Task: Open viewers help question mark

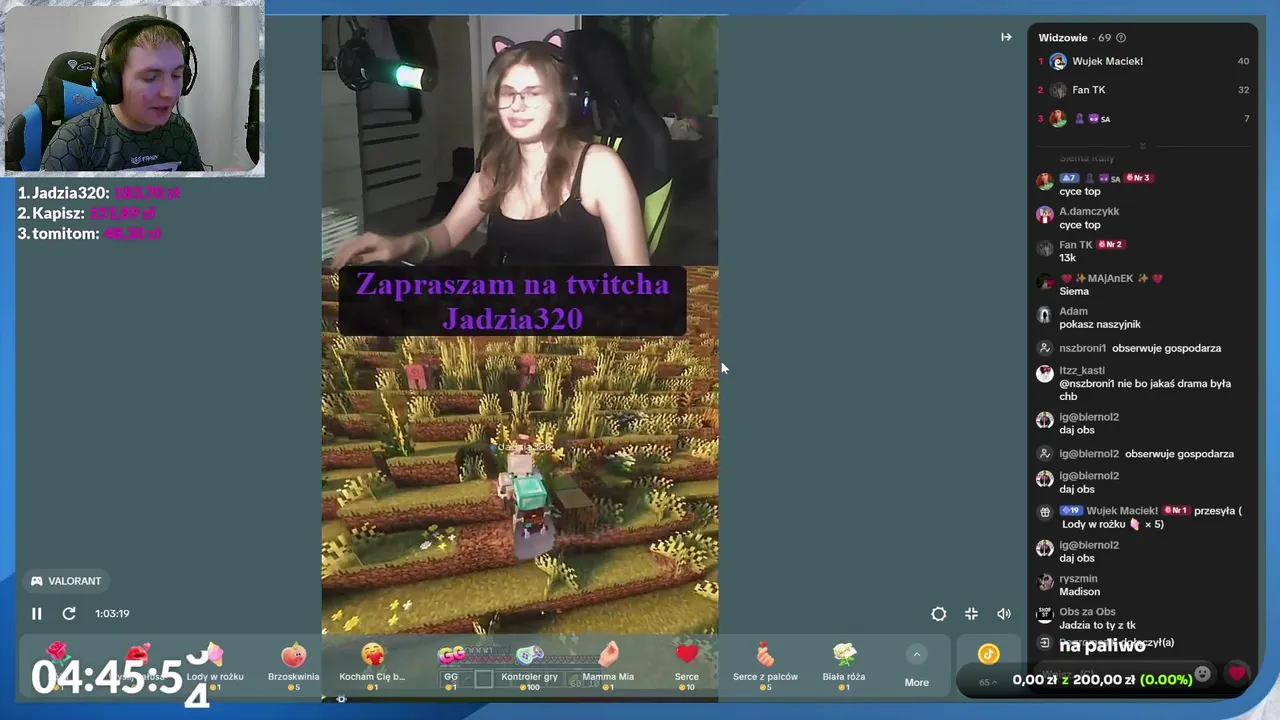Action: click(x=1120, y=38)
